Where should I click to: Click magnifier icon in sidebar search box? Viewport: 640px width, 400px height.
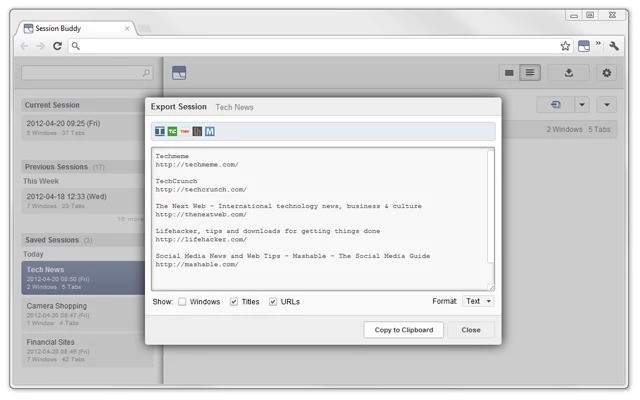[x=146, y=73]
